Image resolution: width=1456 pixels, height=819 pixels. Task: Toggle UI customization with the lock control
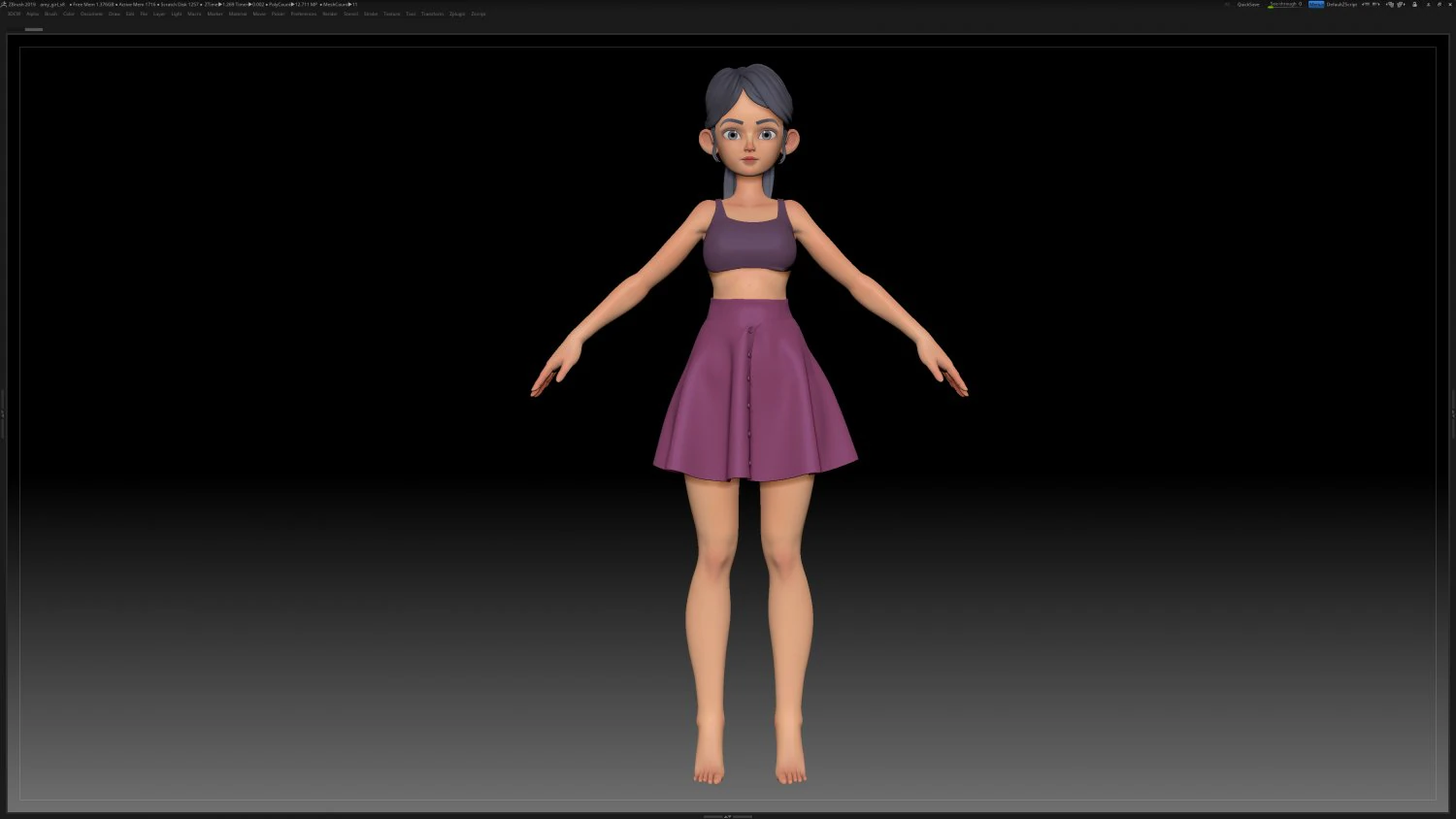(1415, 4)
